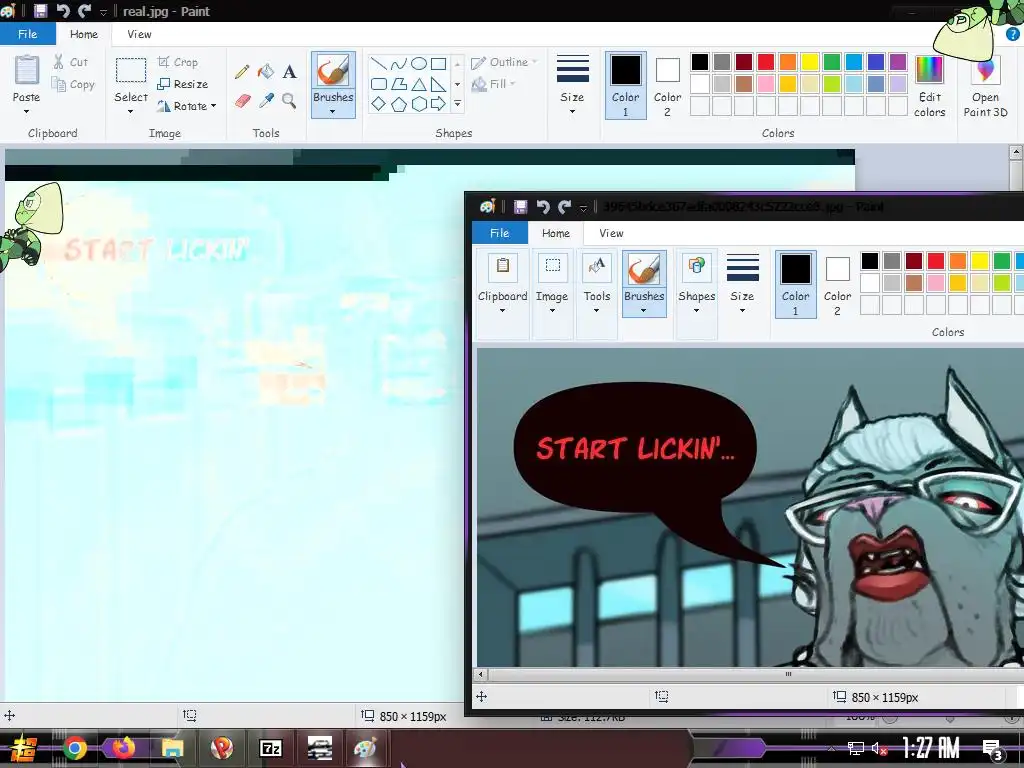Switch to View tab in real.jpg Paint
This screenshot has height=768, width=1024.
(139, 34)
